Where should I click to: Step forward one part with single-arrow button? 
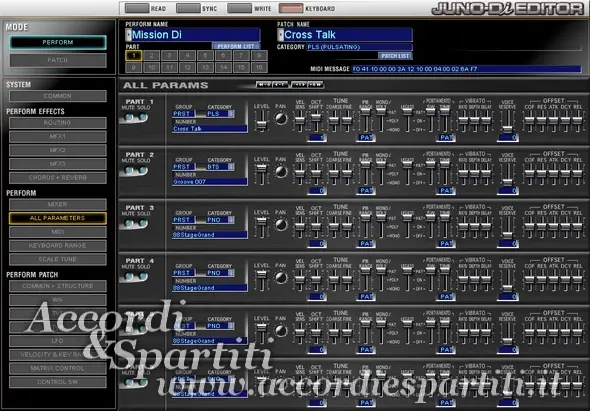click(x=299, y=85)
